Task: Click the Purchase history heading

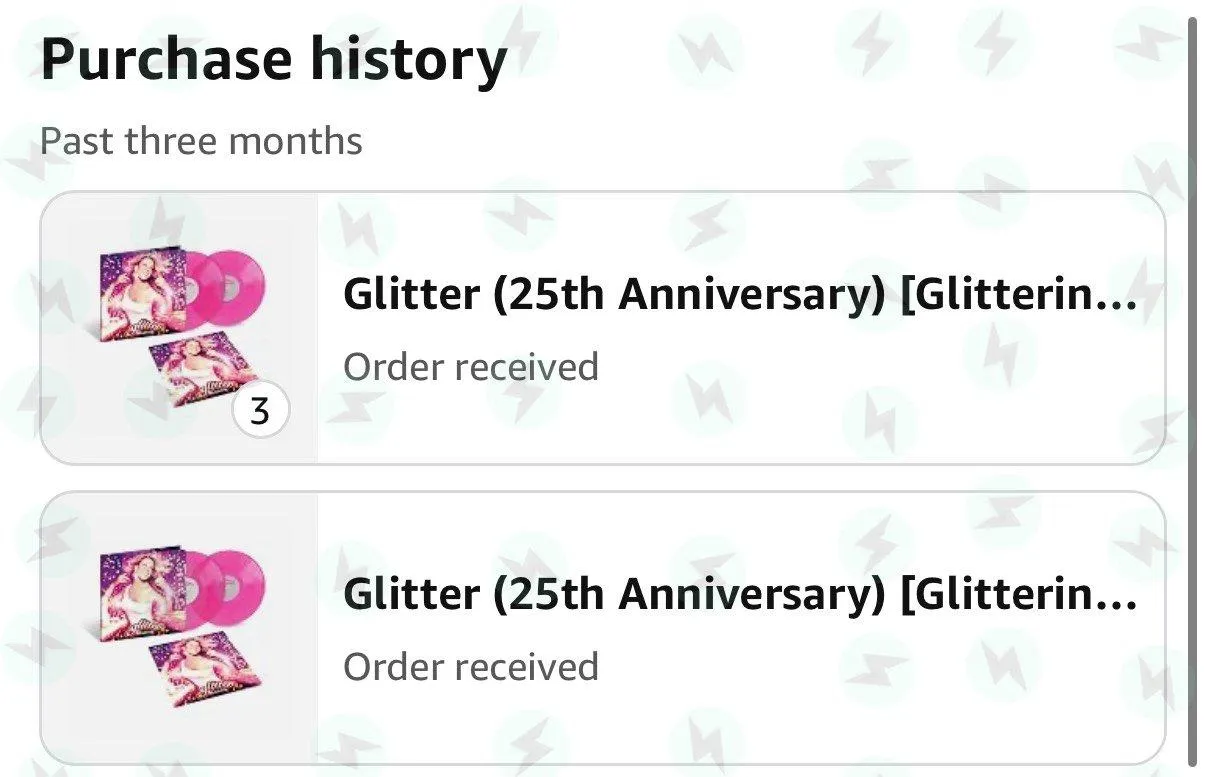Action: click(273, 59)
